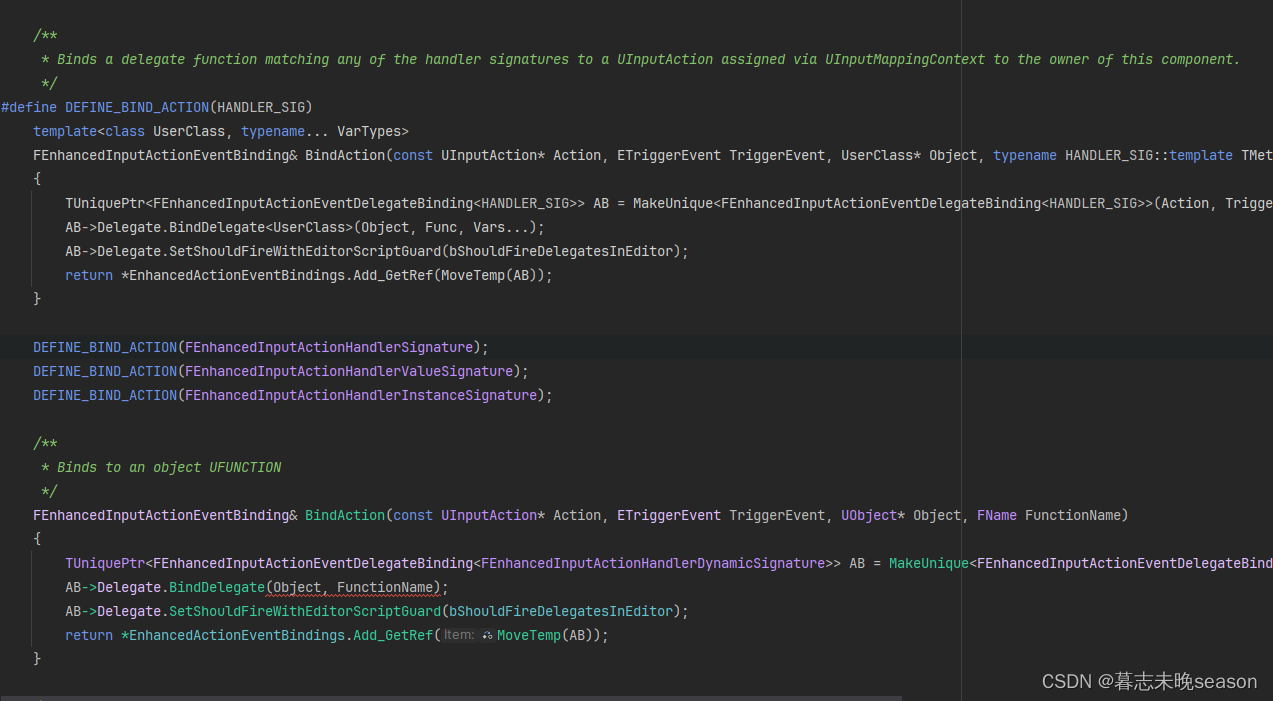Click the VarTypes template parameter

tap(369, 131)
